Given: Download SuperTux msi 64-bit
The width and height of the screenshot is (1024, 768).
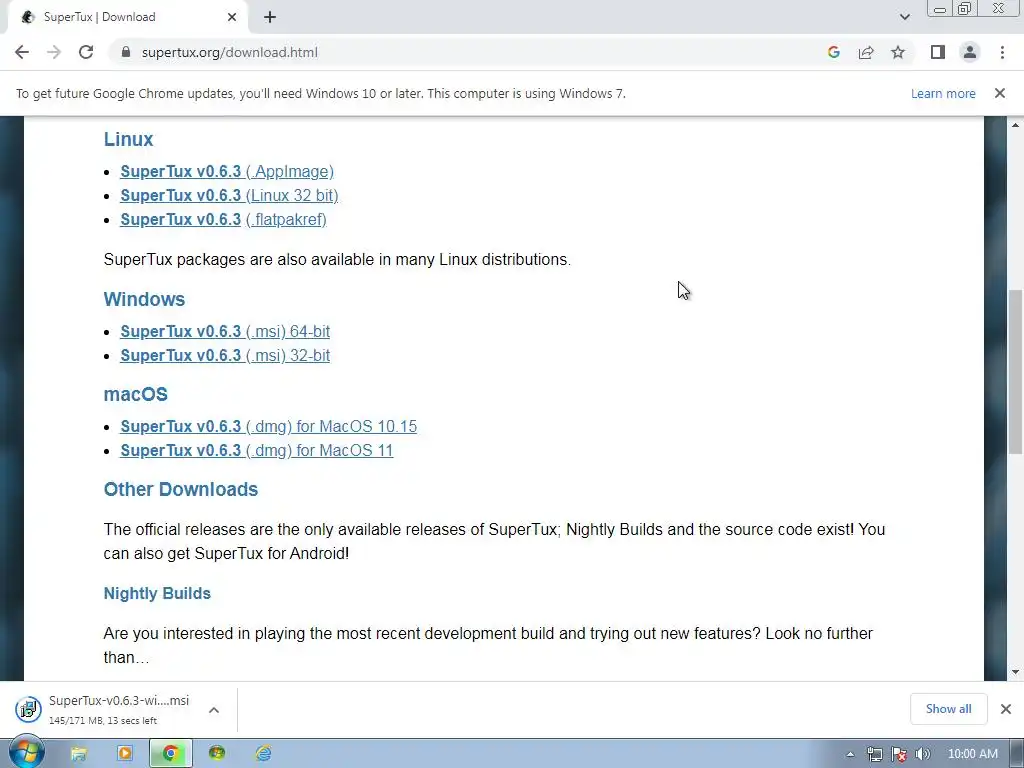Looking at the screenshot, I should tap(225, 332).
